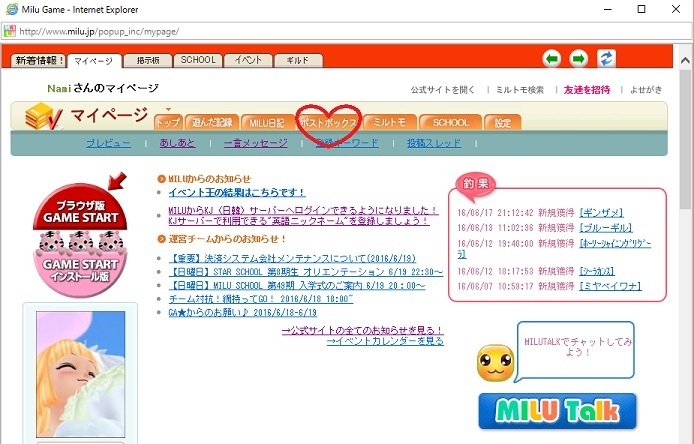
Task: Click 友達を招待 link
Action: (x=587, y=90)
